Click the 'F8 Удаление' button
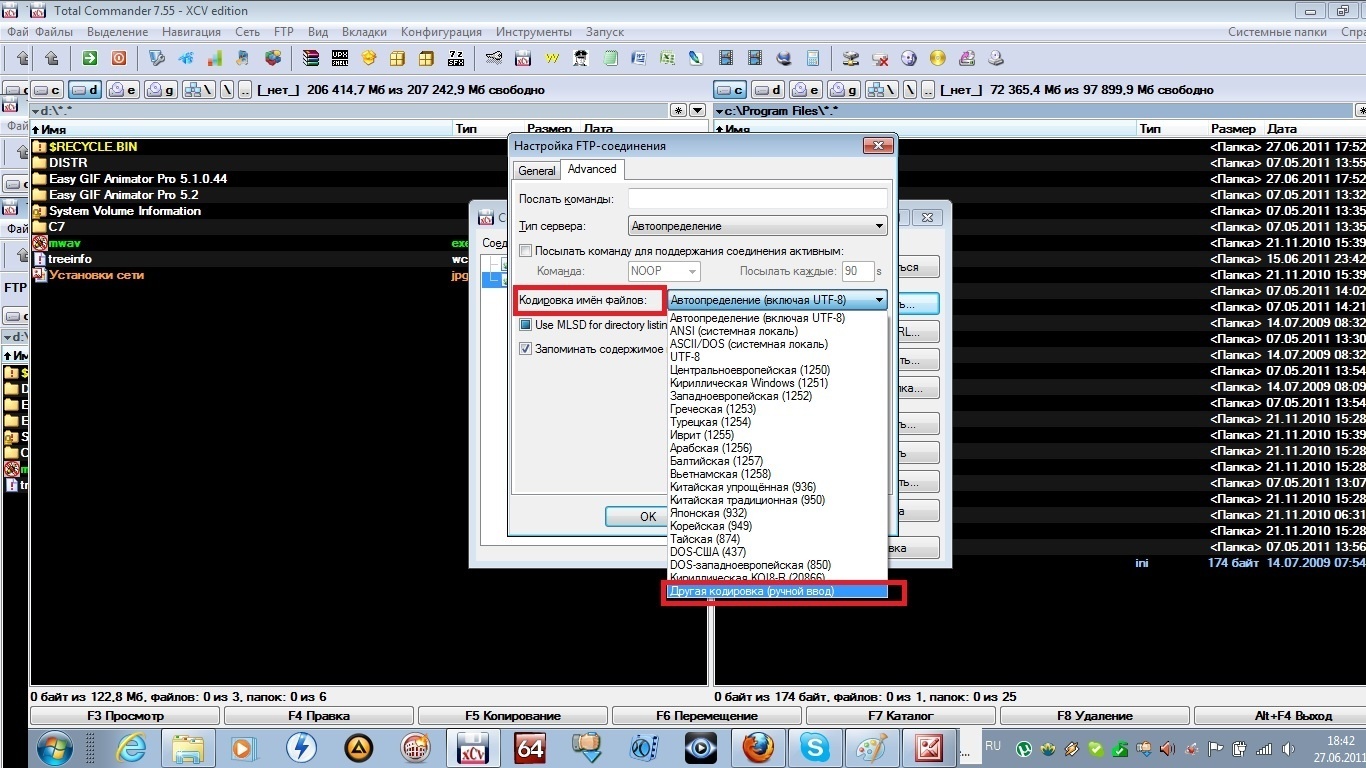1366x768 pixels. 1095,716
